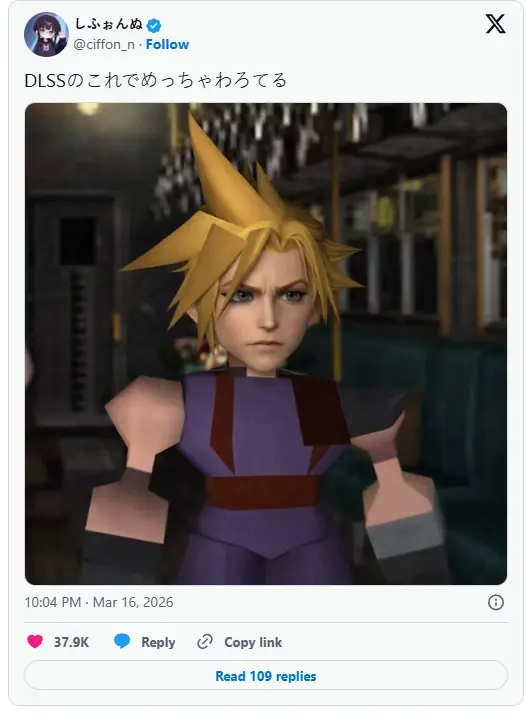This screenshot has height=715, width=526.
Task: Open the しふぉんぬ display name link
Action: [109, 24]
